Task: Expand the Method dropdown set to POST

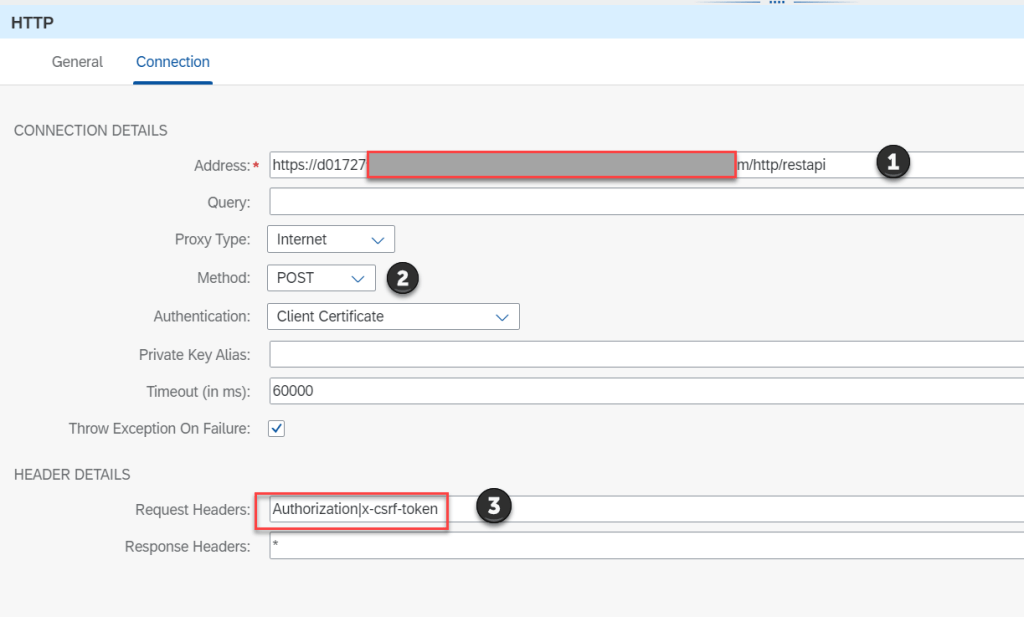Action: point(321,278)
